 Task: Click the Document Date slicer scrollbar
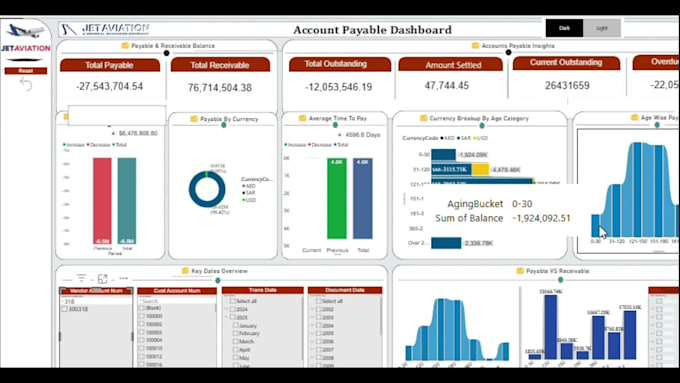[381, 316]
